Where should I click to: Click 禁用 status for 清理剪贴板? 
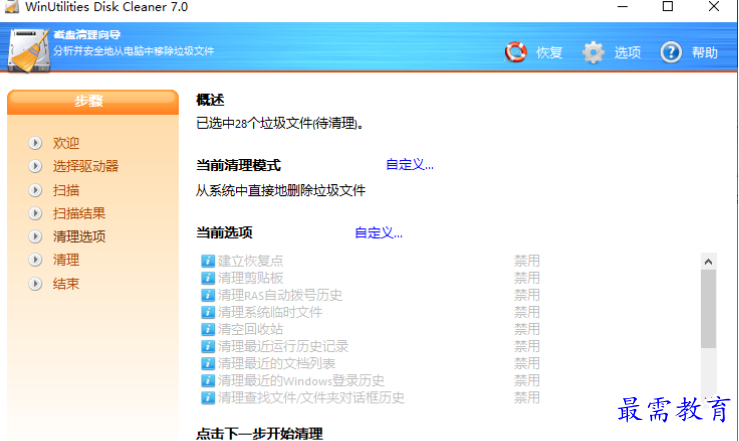coord(526,278)
